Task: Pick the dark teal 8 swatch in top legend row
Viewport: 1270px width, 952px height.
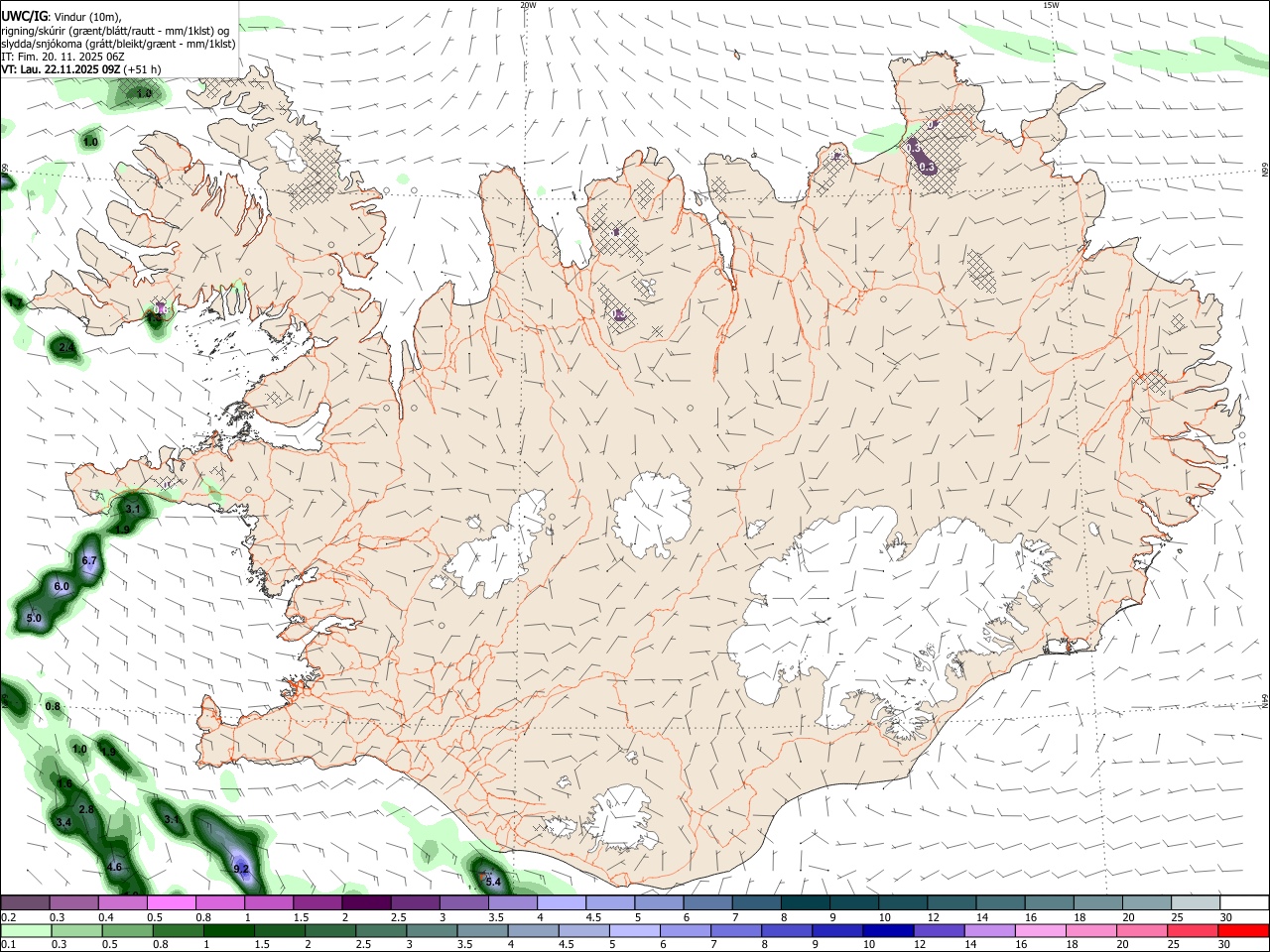Action: [807, 903]
